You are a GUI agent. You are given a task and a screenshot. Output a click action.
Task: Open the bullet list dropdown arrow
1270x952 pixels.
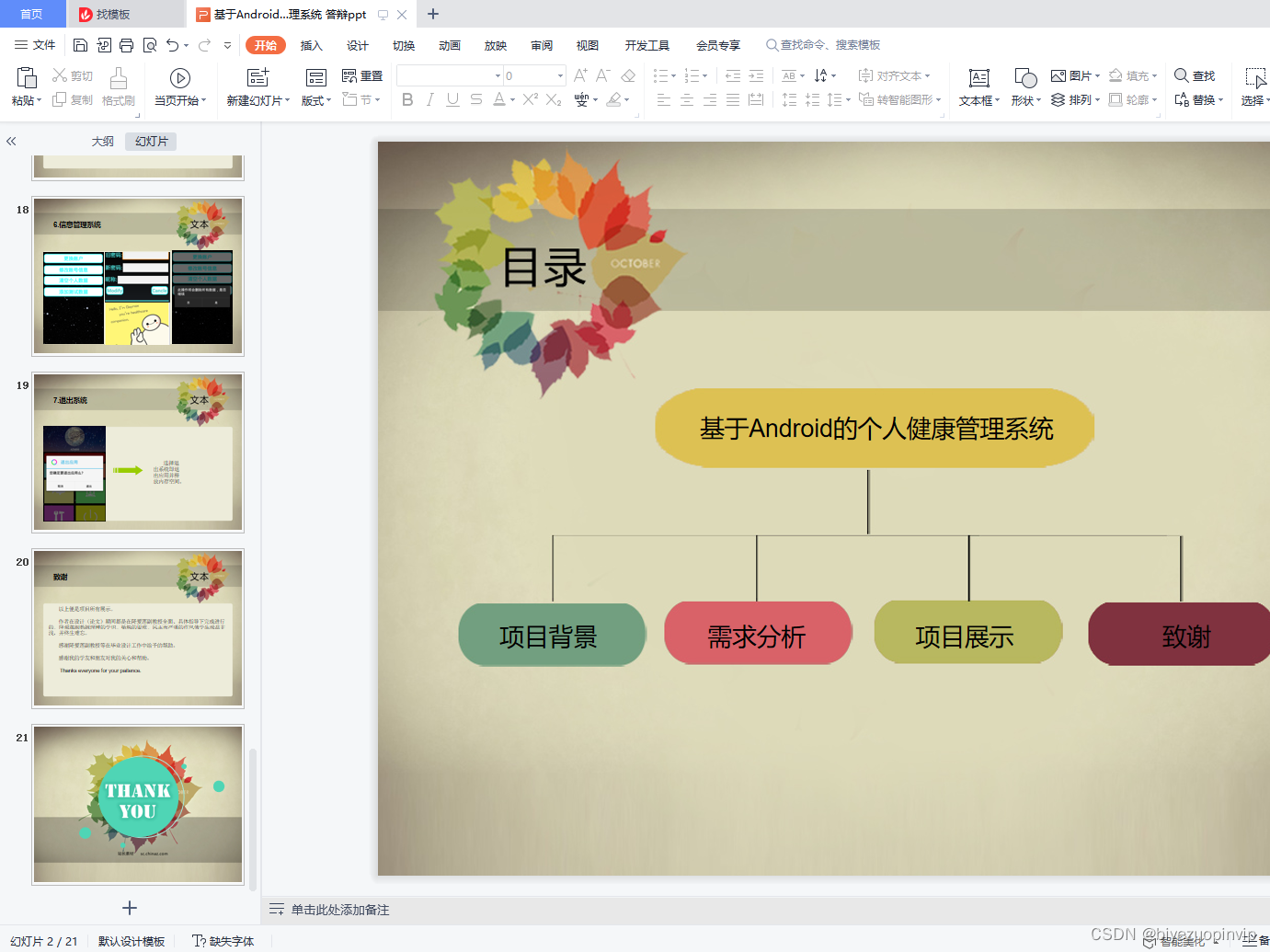click(673, 76)
